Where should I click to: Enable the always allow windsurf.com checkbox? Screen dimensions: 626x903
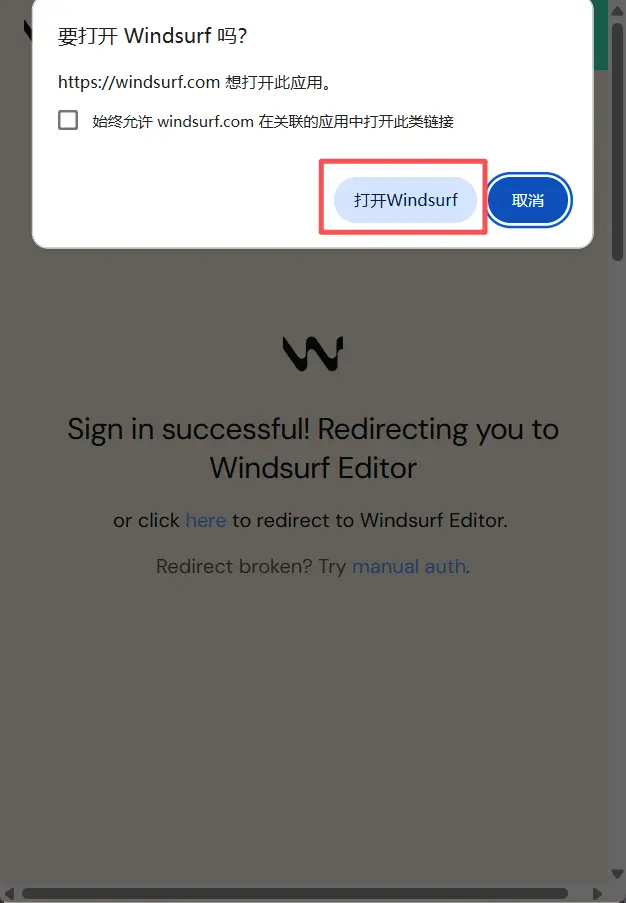[x=68, y=120]
